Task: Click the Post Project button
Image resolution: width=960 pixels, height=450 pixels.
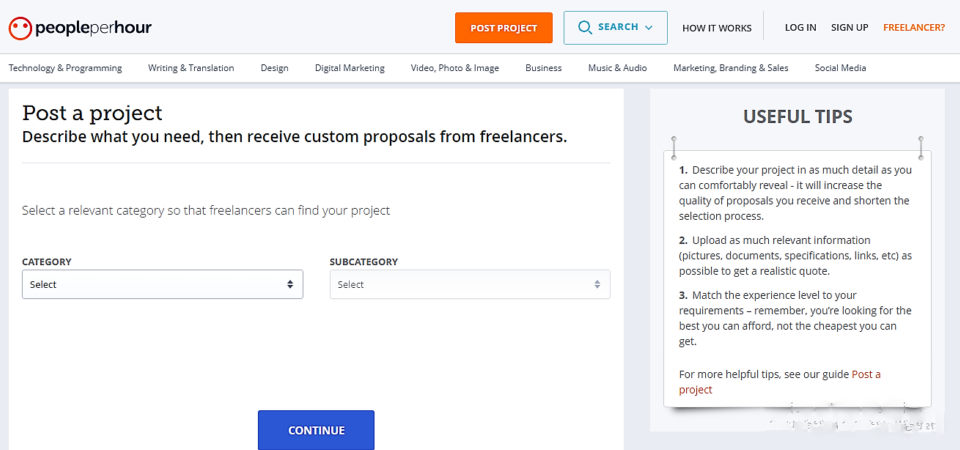Action: 504,28
